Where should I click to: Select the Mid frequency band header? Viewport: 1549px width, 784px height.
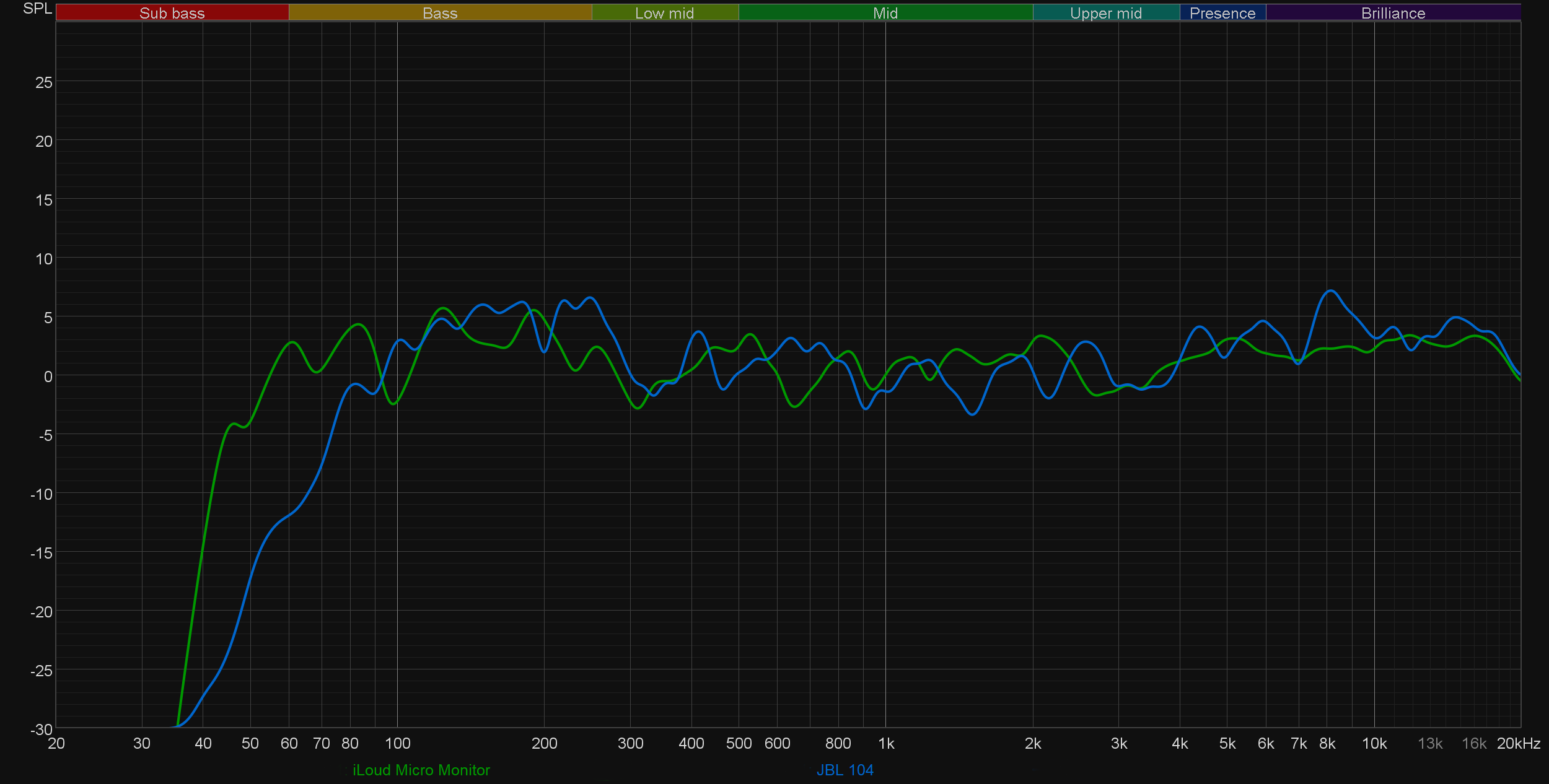(x=885, y=13)
